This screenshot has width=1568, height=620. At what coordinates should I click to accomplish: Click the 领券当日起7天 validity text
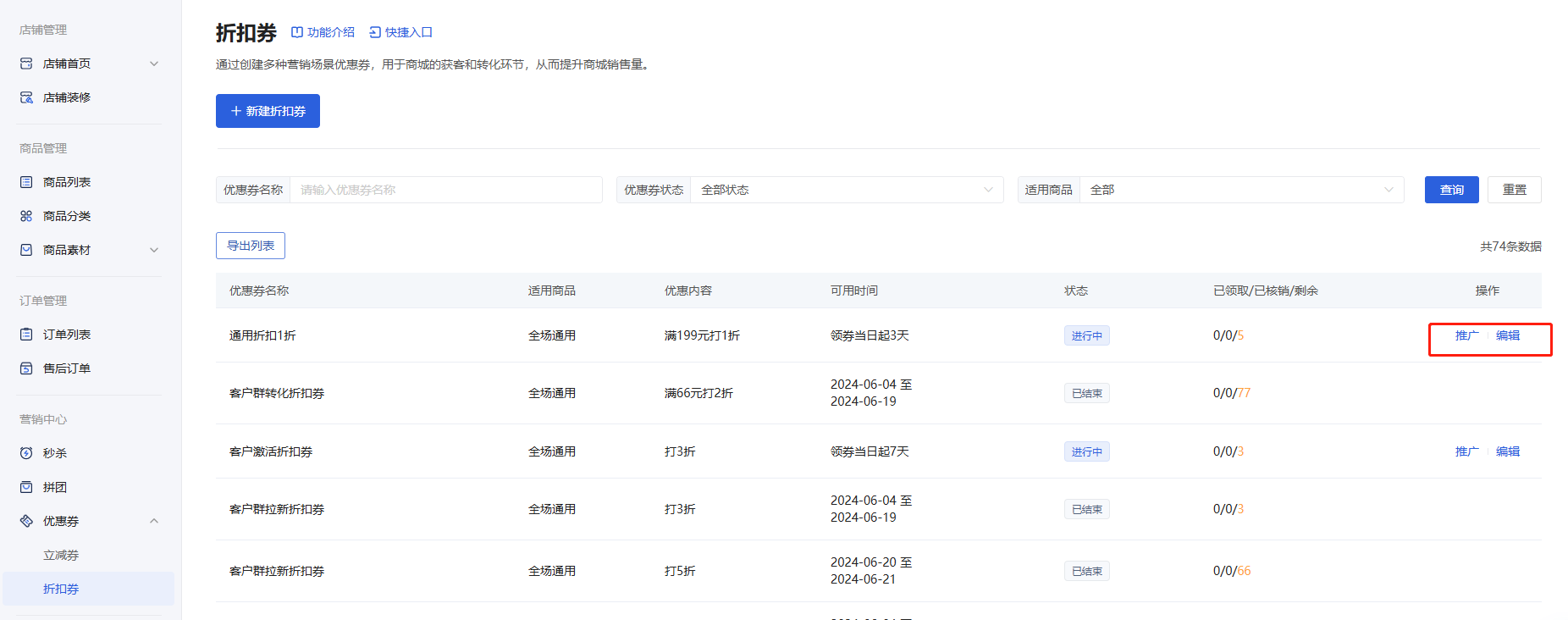tap(870, 451)
